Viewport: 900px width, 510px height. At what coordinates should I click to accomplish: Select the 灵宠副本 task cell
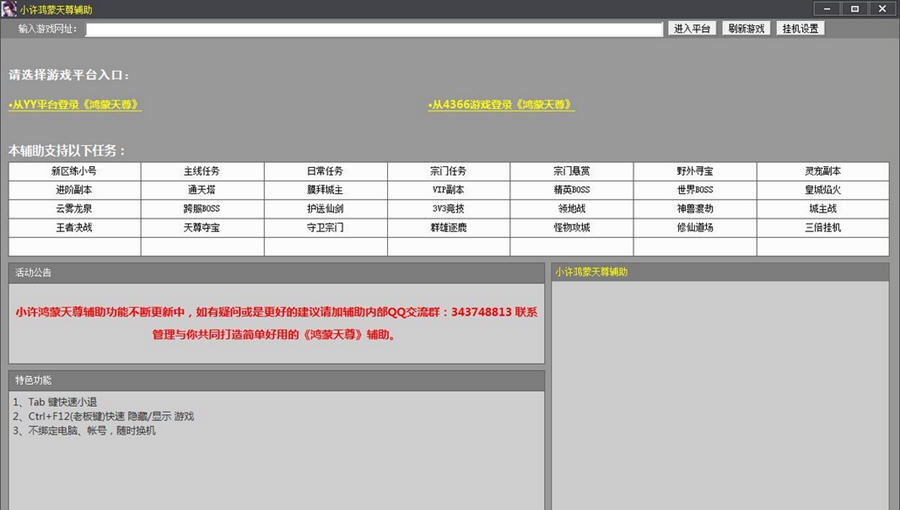point(823,171)
